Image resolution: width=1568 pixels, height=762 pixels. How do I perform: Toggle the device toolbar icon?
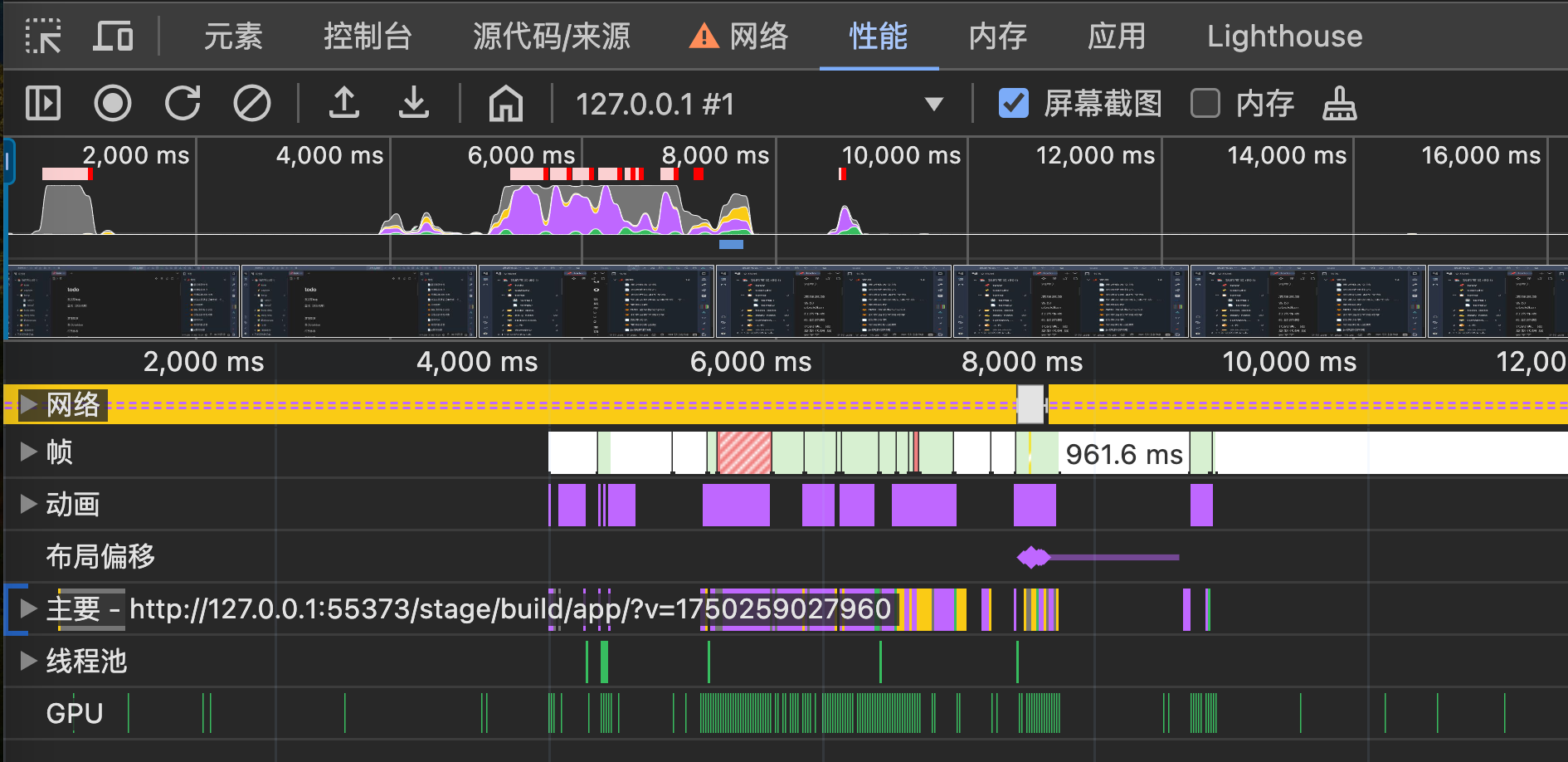click(113, 37)
